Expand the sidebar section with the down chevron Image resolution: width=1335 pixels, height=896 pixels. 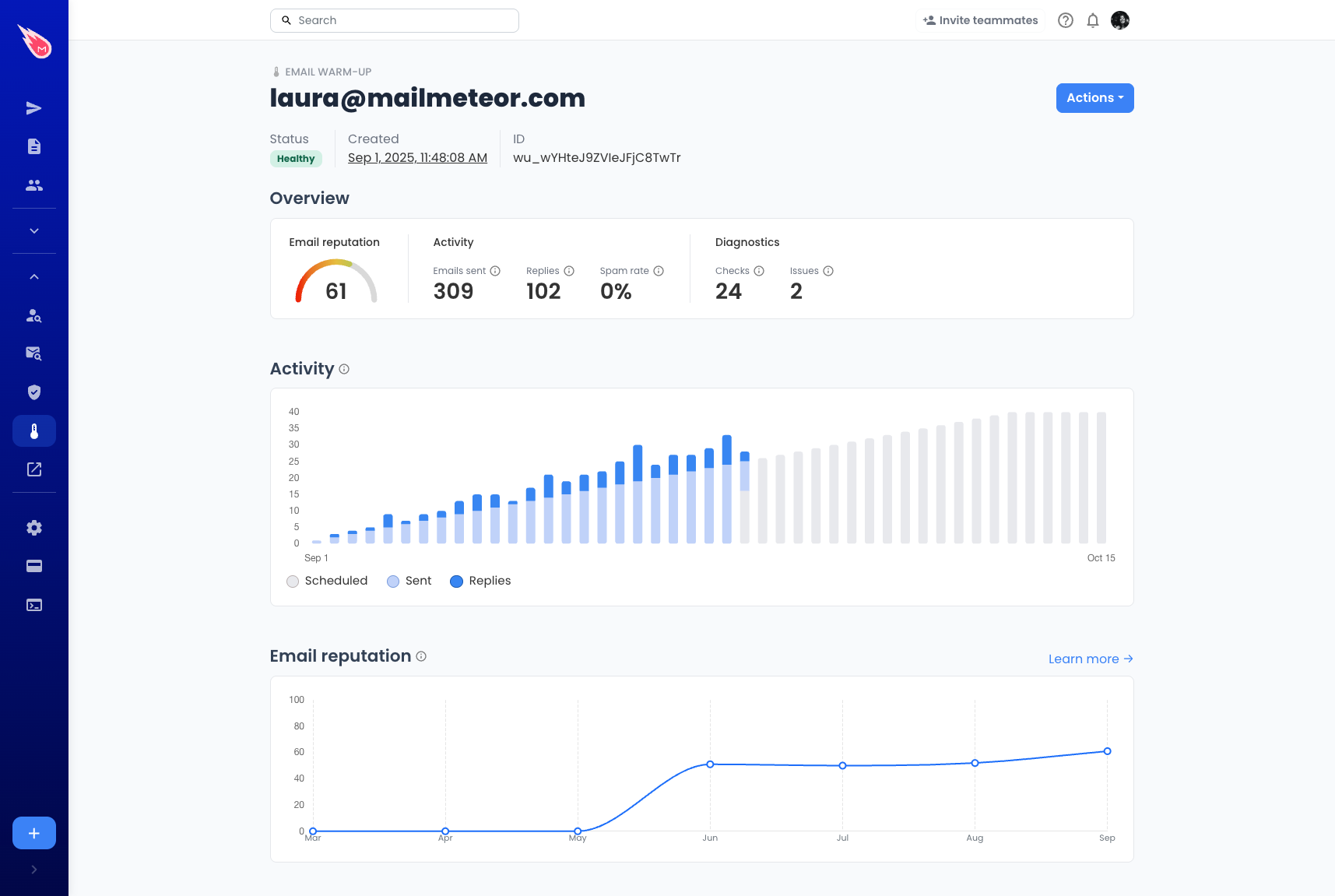[x=33, y=230]
